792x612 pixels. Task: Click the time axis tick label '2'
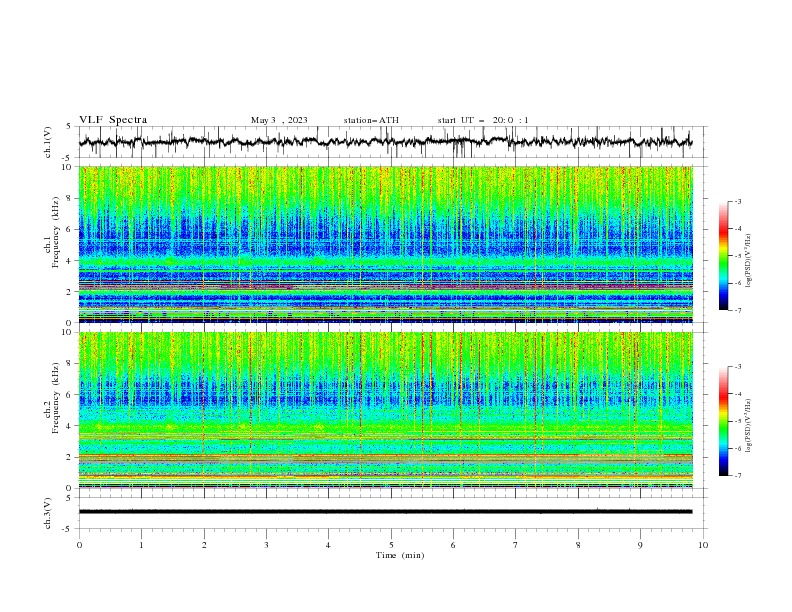click(204, 545)
